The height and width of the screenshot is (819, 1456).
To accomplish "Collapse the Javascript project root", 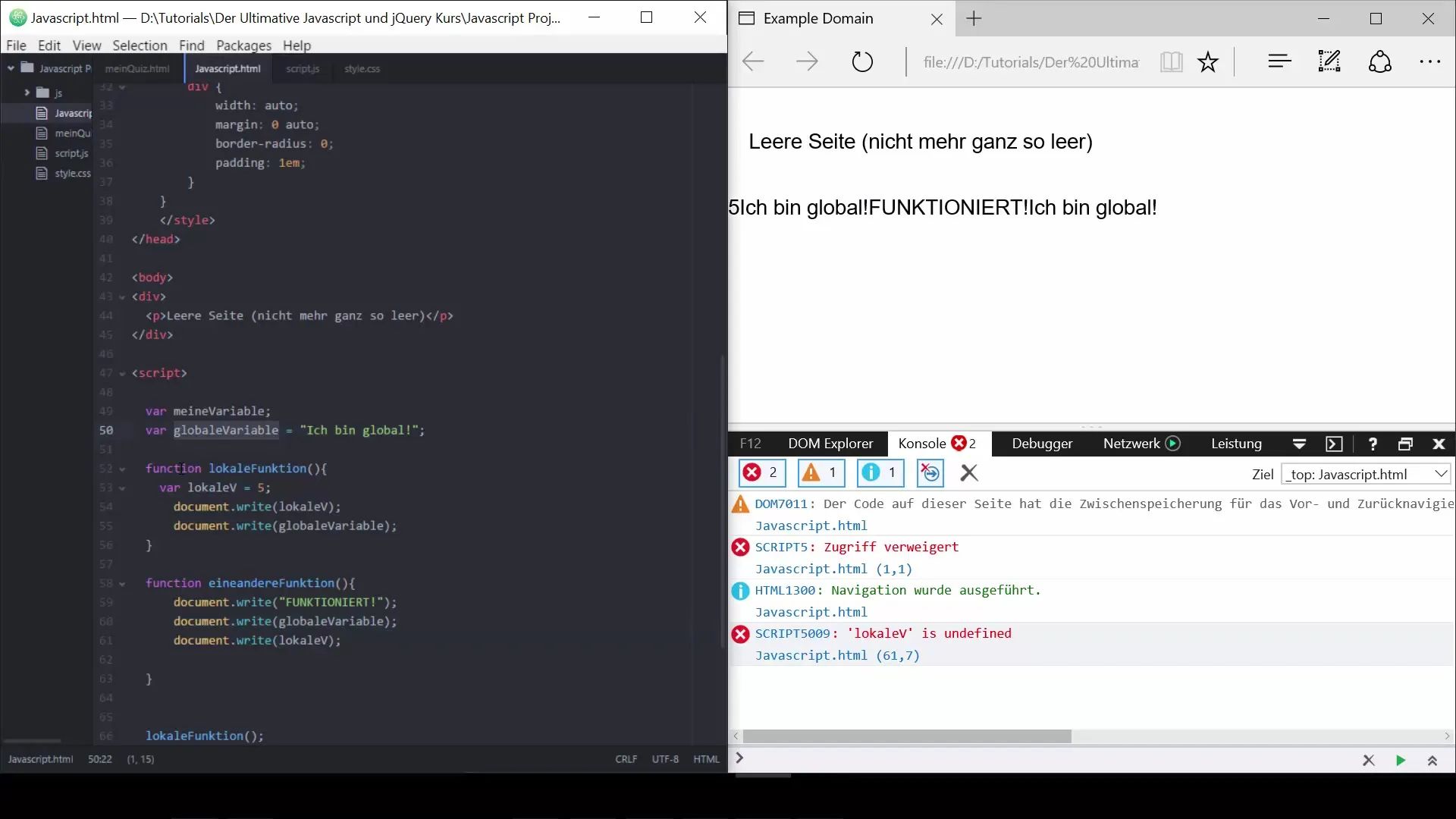I will coord(11,67).
